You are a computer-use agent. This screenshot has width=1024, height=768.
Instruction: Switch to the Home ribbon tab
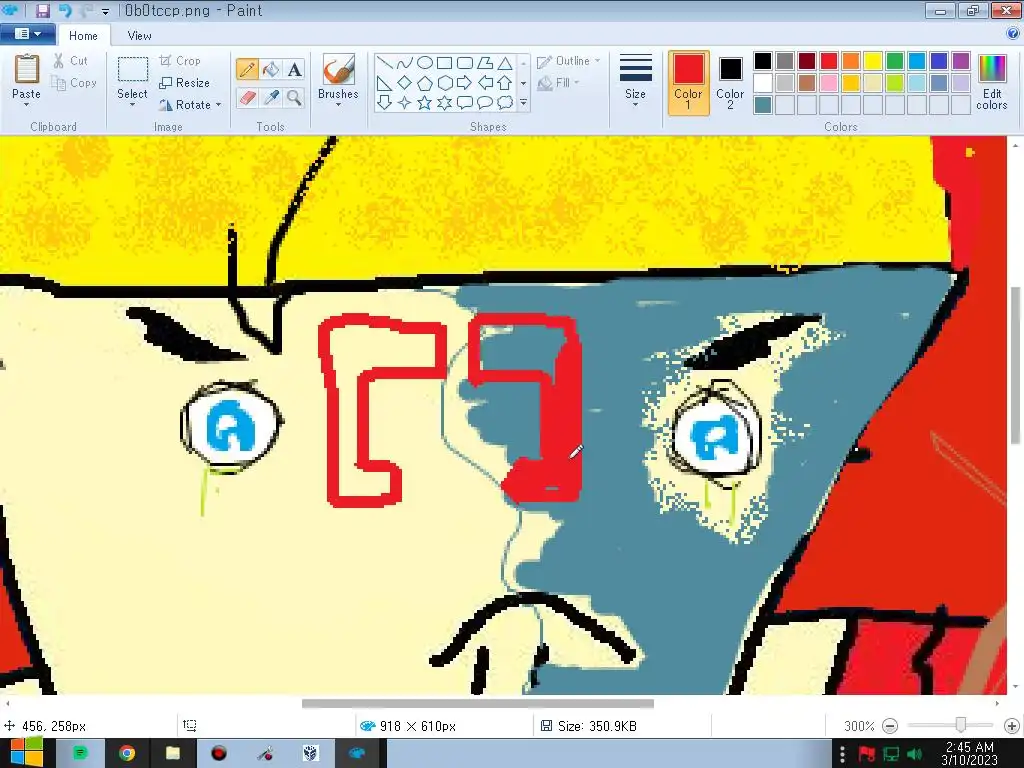84,35
